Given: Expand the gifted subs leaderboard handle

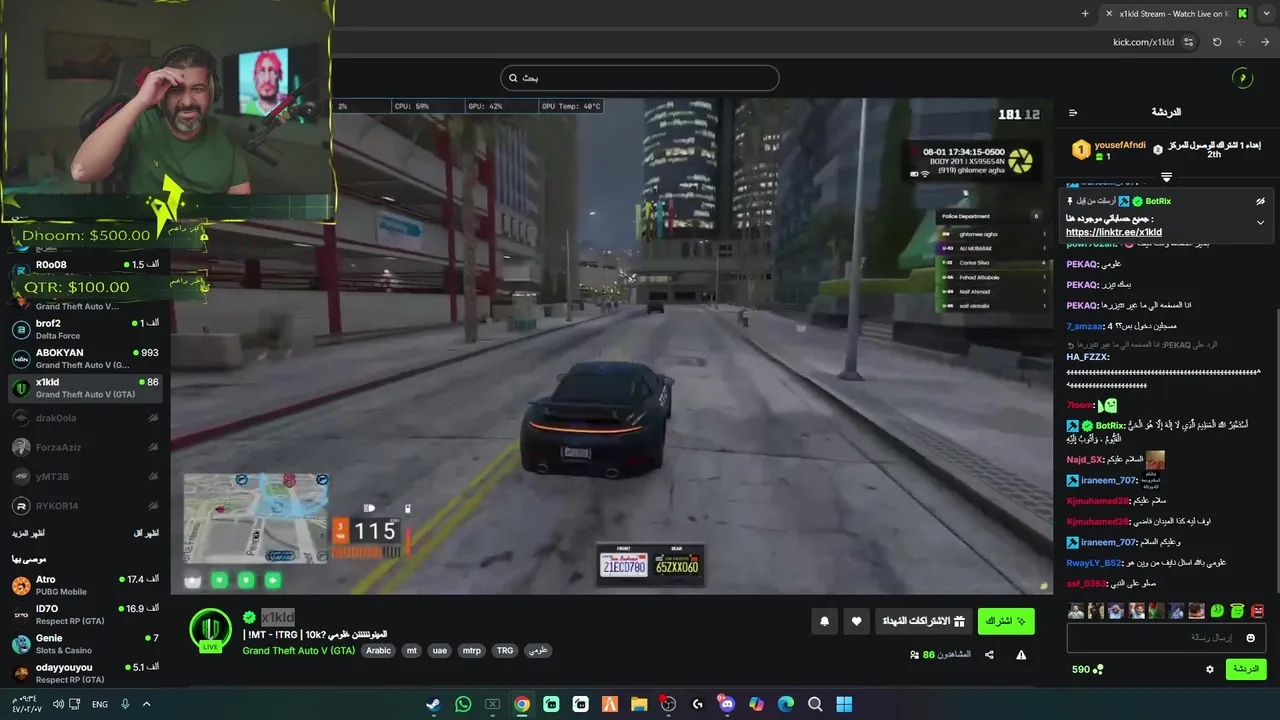Looking at the screenshot, I should pyautogui.click(x=1166, y=177).
